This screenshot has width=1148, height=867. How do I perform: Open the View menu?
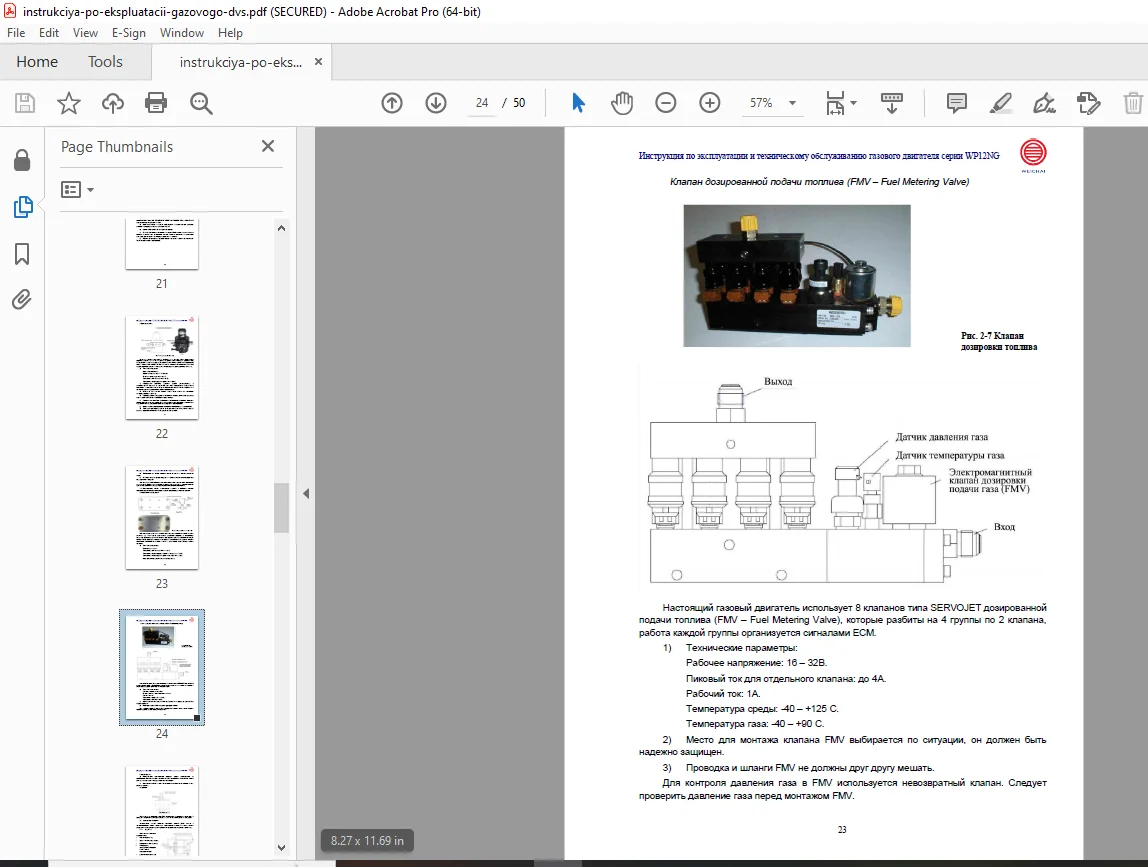(x=85, y=33)
